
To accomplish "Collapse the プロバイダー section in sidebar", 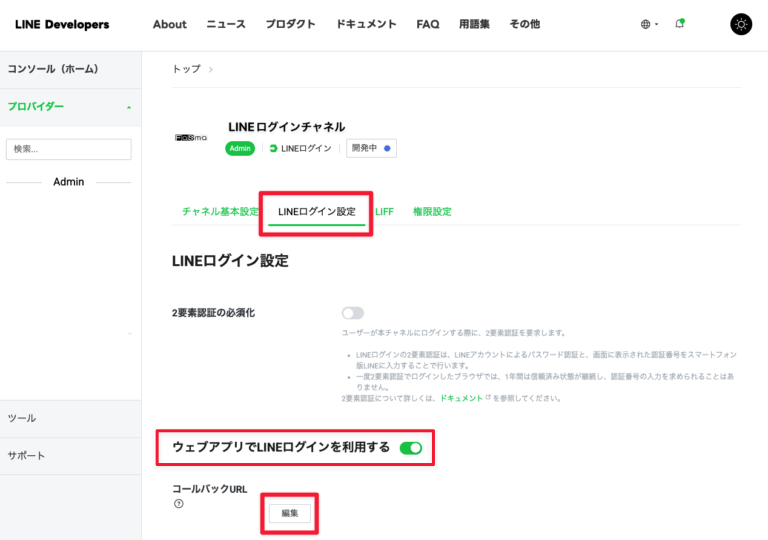I will [x=128, y=106].
